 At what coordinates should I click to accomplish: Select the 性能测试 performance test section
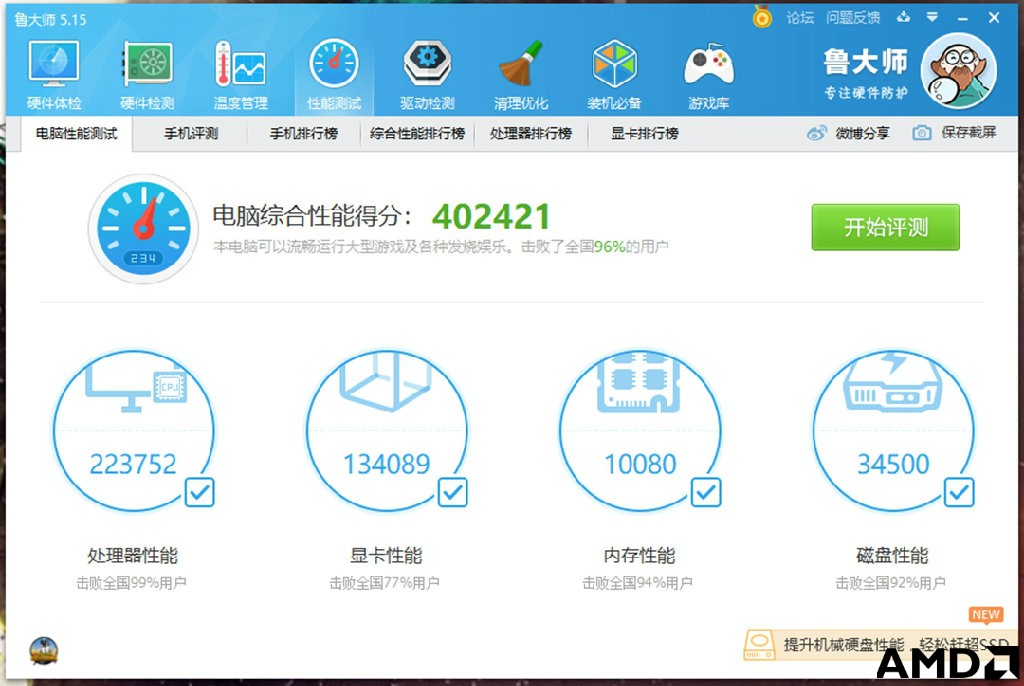pyautogui.click(x=334, y=74)
